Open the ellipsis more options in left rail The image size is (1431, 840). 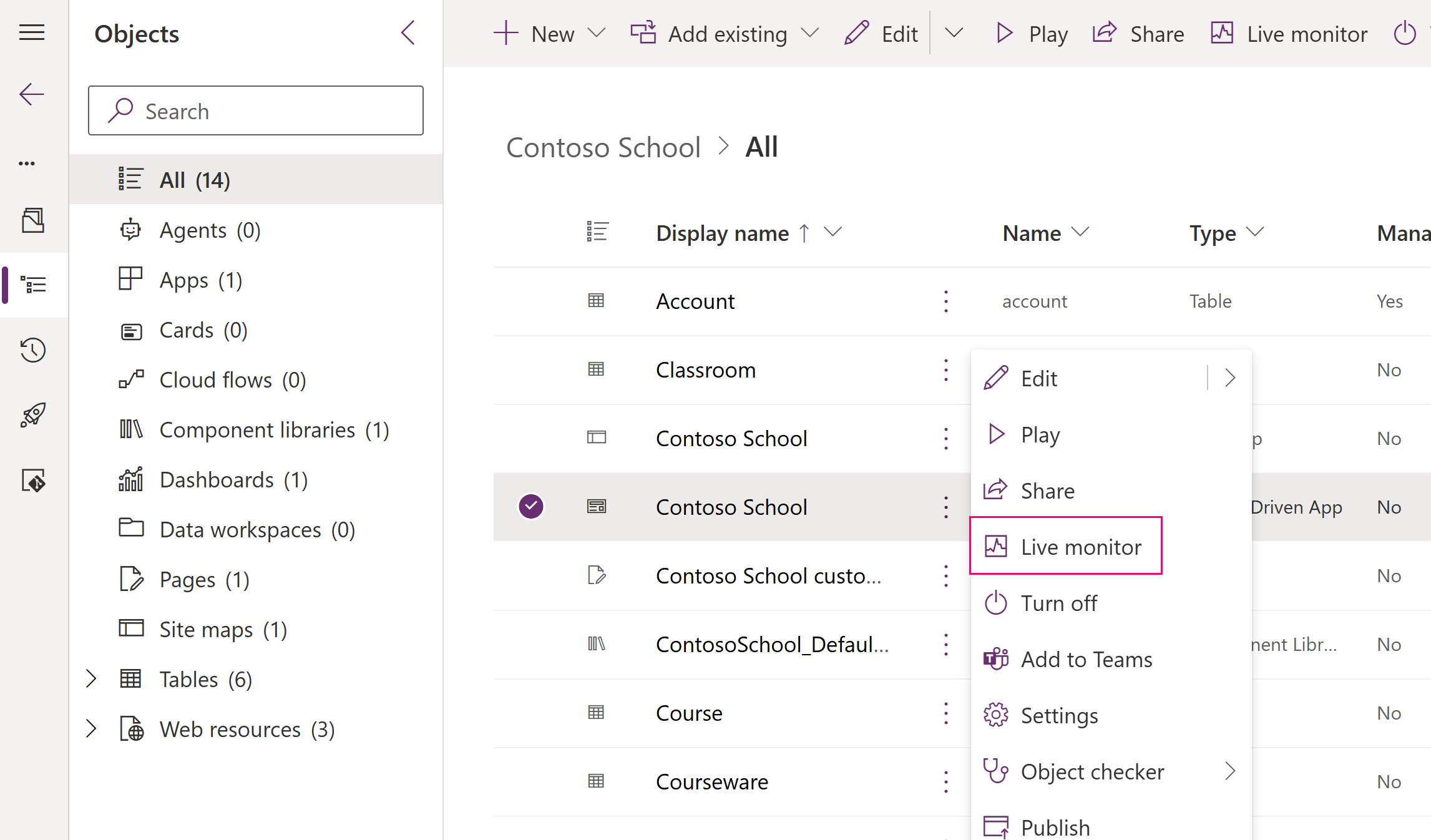tap(27, 164)
